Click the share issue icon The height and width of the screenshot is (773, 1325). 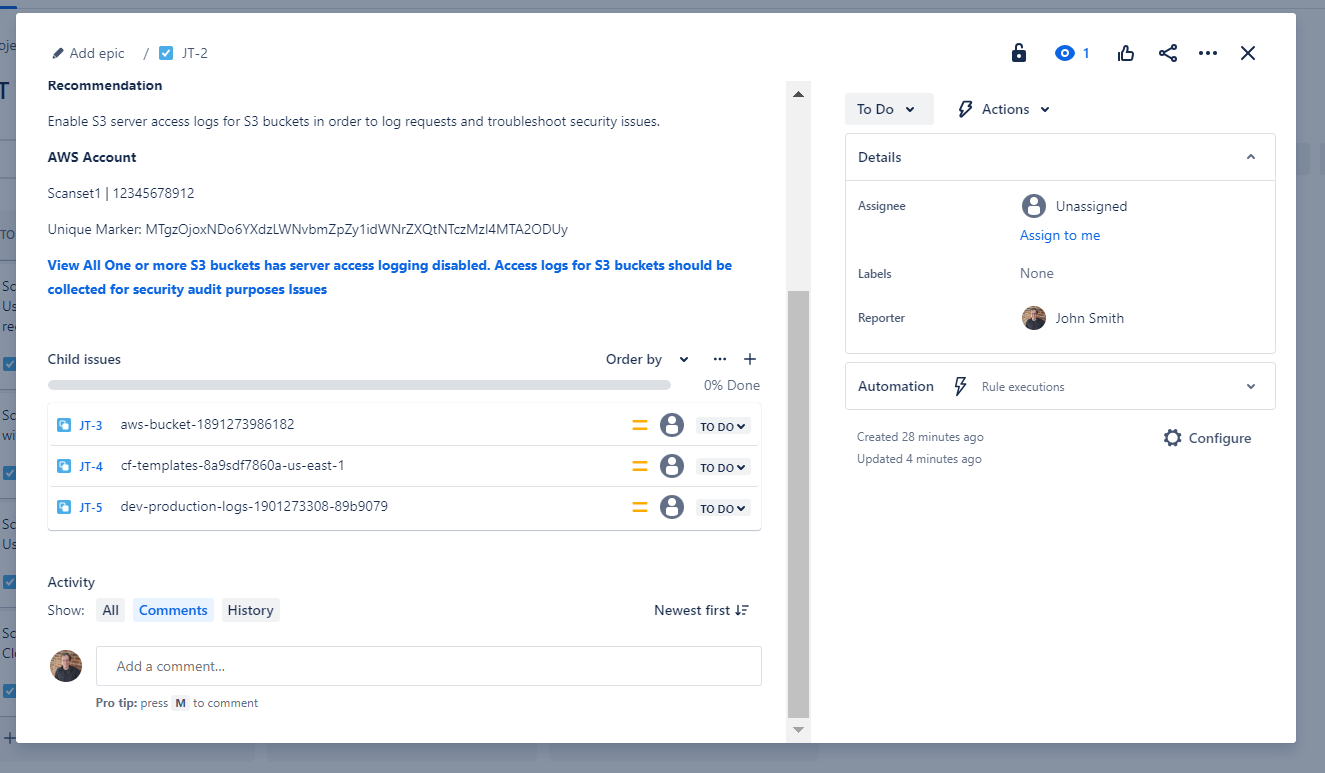coord(1167,54)
